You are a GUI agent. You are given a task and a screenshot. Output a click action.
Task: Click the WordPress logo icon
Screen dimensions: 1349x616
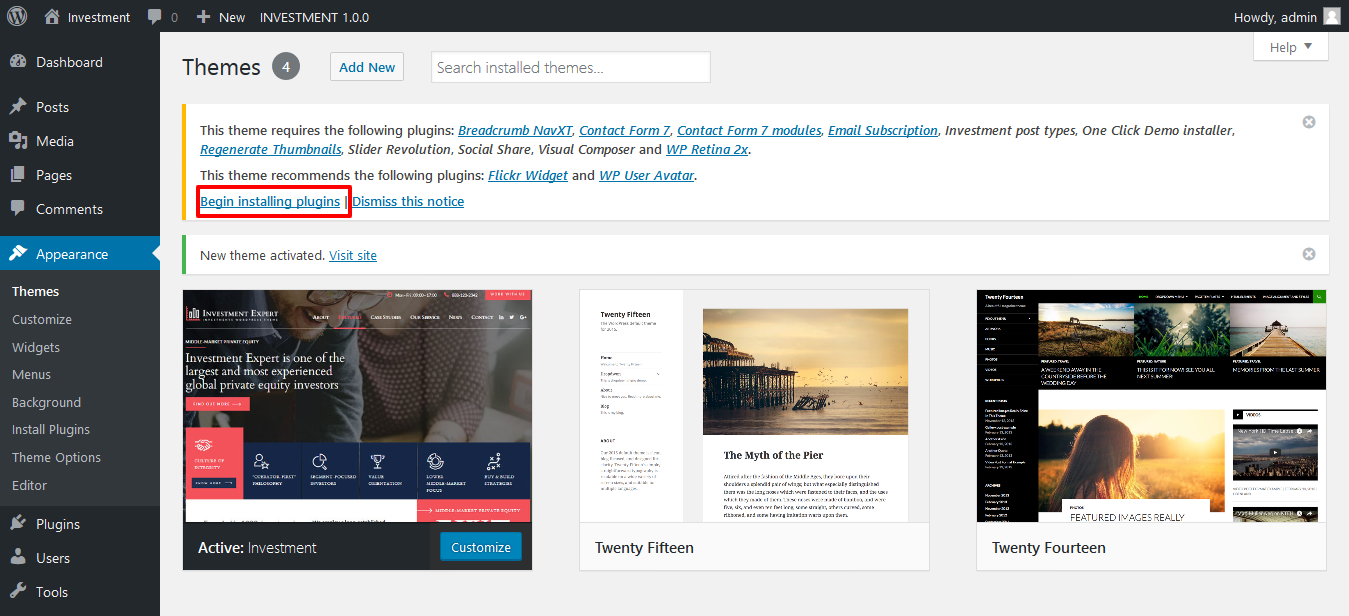[x=17, y=17]
